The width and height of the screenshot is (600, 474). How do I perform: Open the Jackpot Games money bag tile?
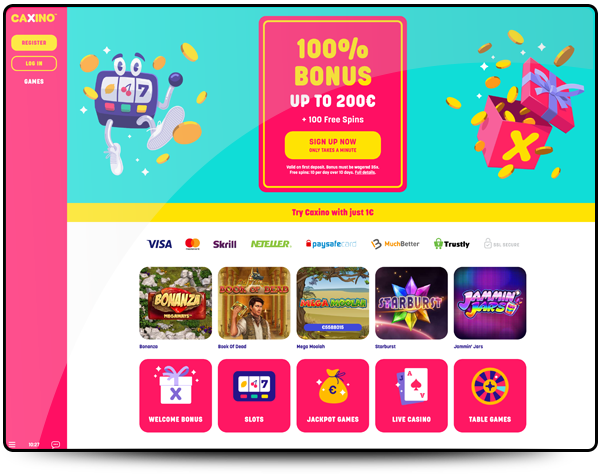[333, 396]
